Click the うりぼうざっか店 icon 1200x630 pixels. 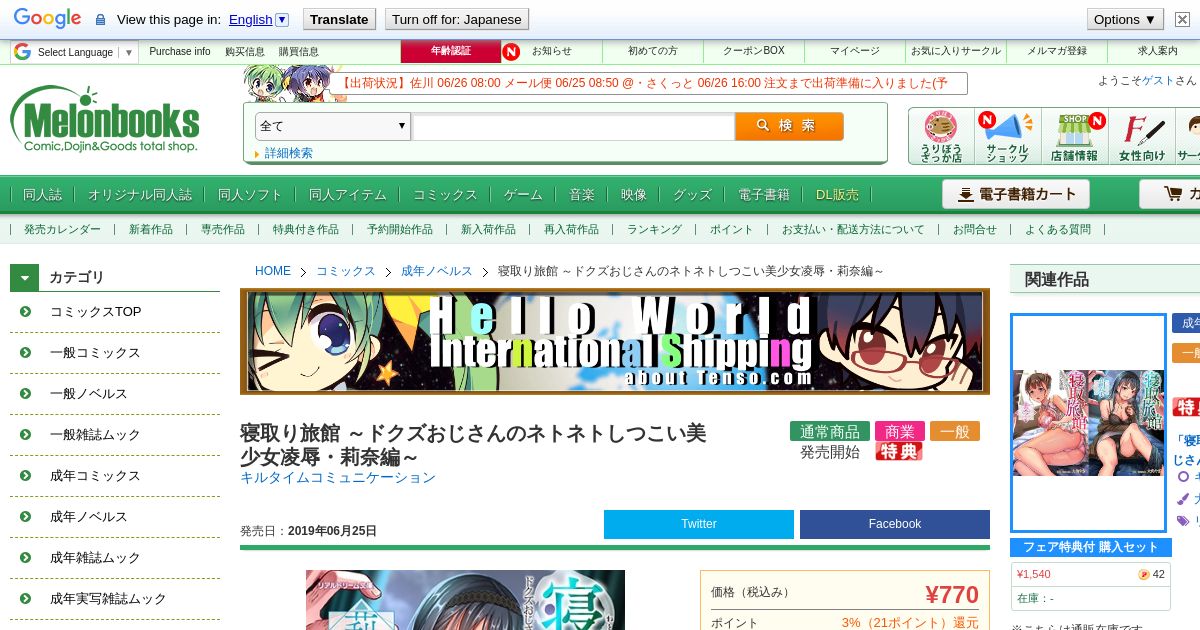pos(941,136)
